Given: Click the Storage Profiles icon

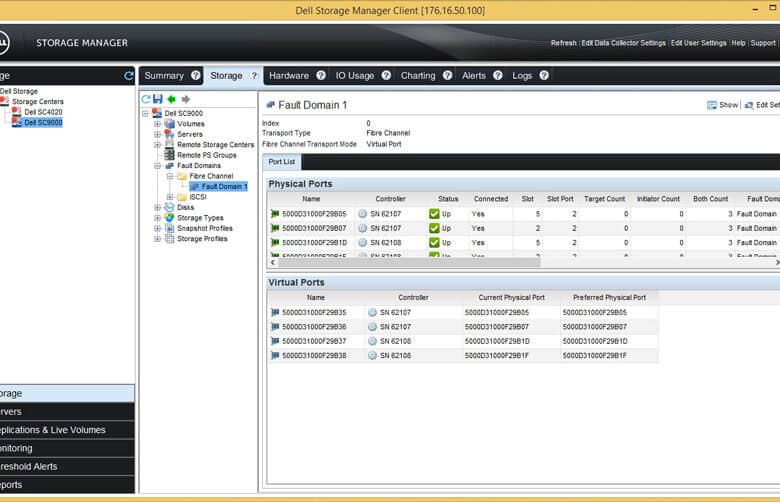Looking at the screenshot, I should [170, 238].
